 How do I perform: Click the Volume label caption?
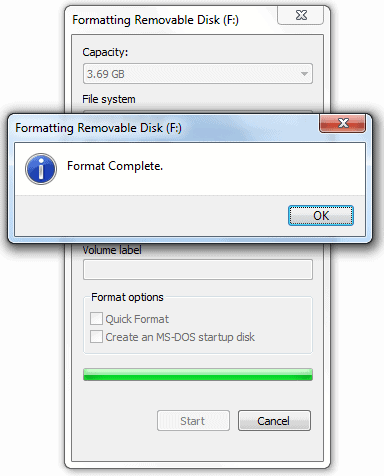[x=112, y=250]
